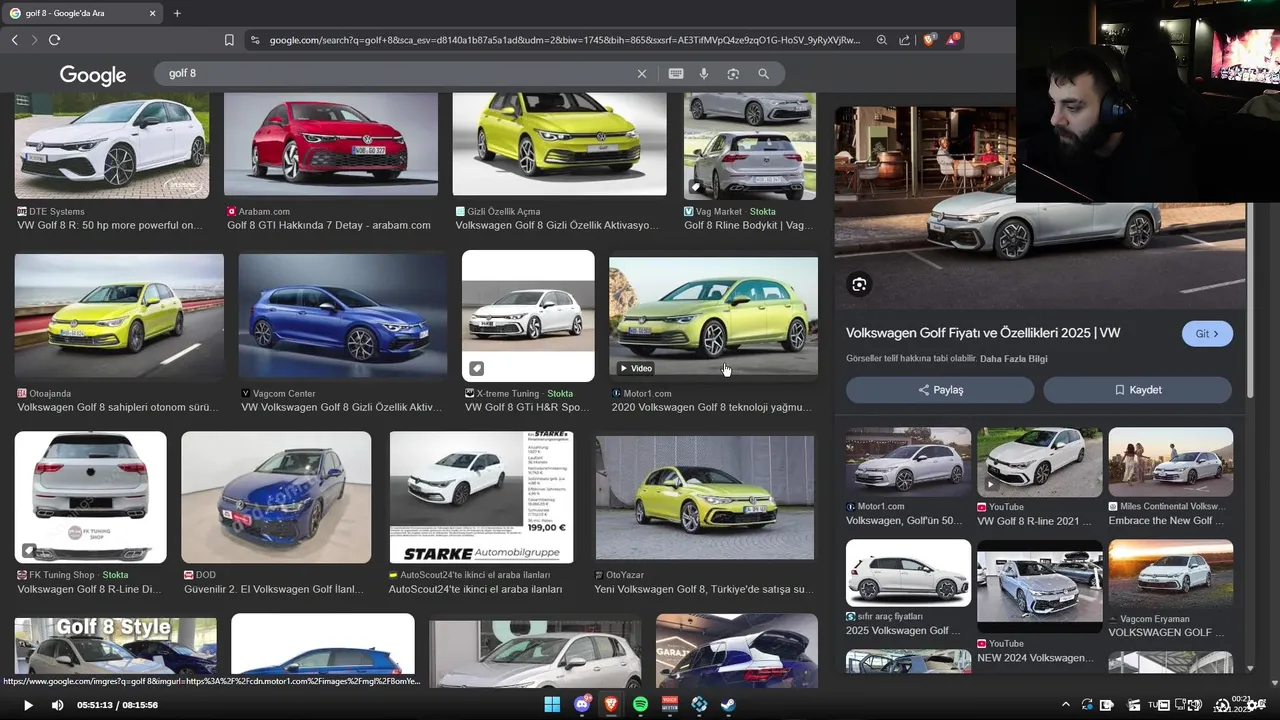Open the DOD blue Golf showroom image
Screen dimensions: 1280x720
tap(276, 497)
